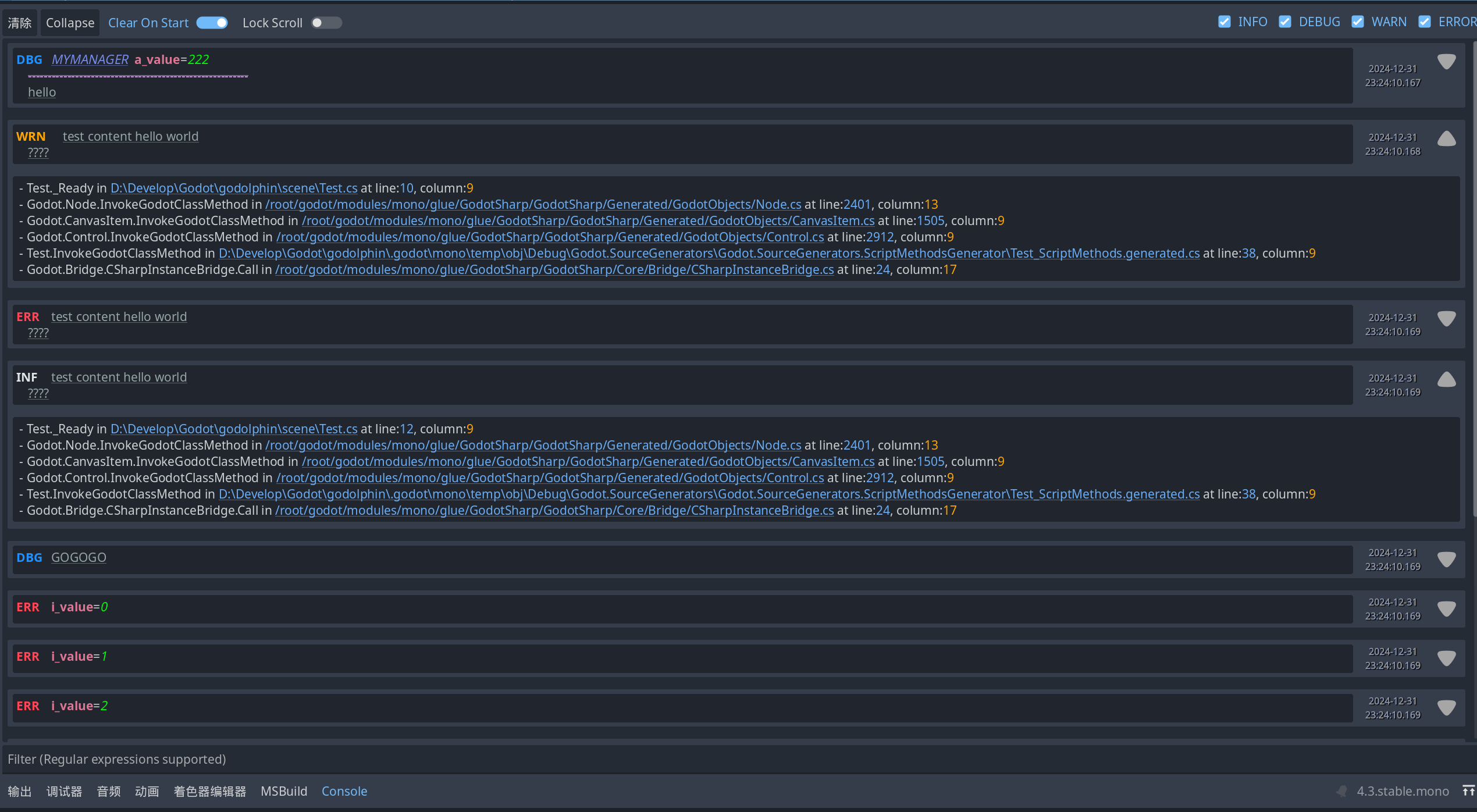Click the notification bell icon
1477x812 pixels.
1342,791
